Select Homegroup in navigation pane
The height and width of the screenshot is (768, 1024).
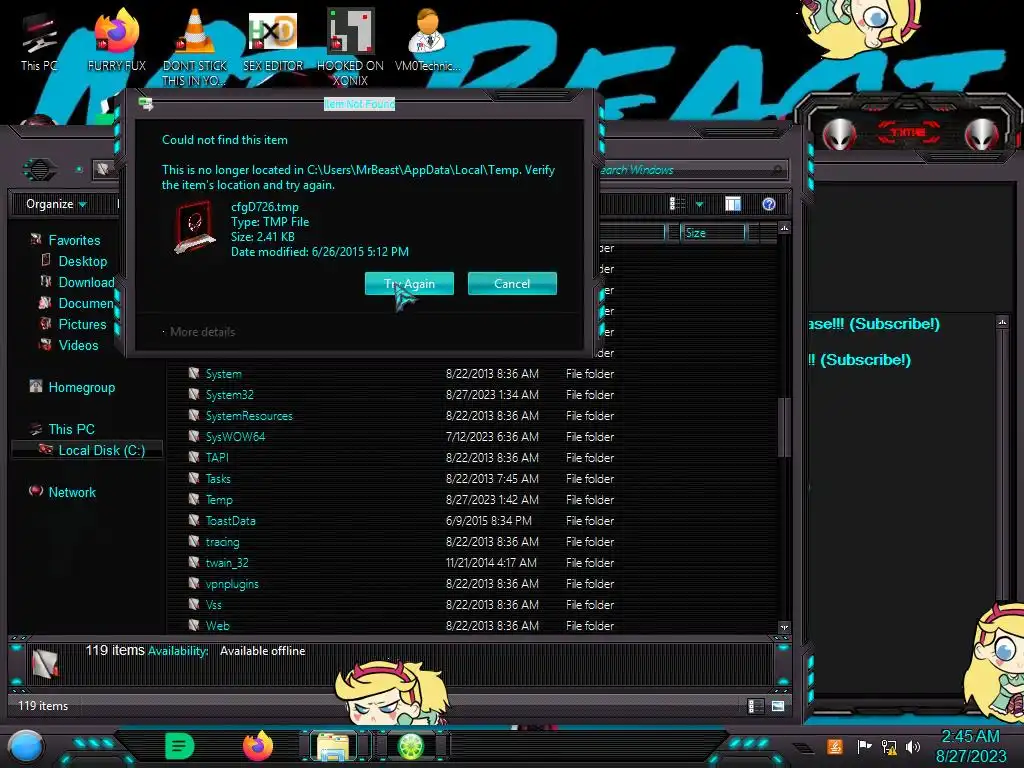(x=81, y=387)
